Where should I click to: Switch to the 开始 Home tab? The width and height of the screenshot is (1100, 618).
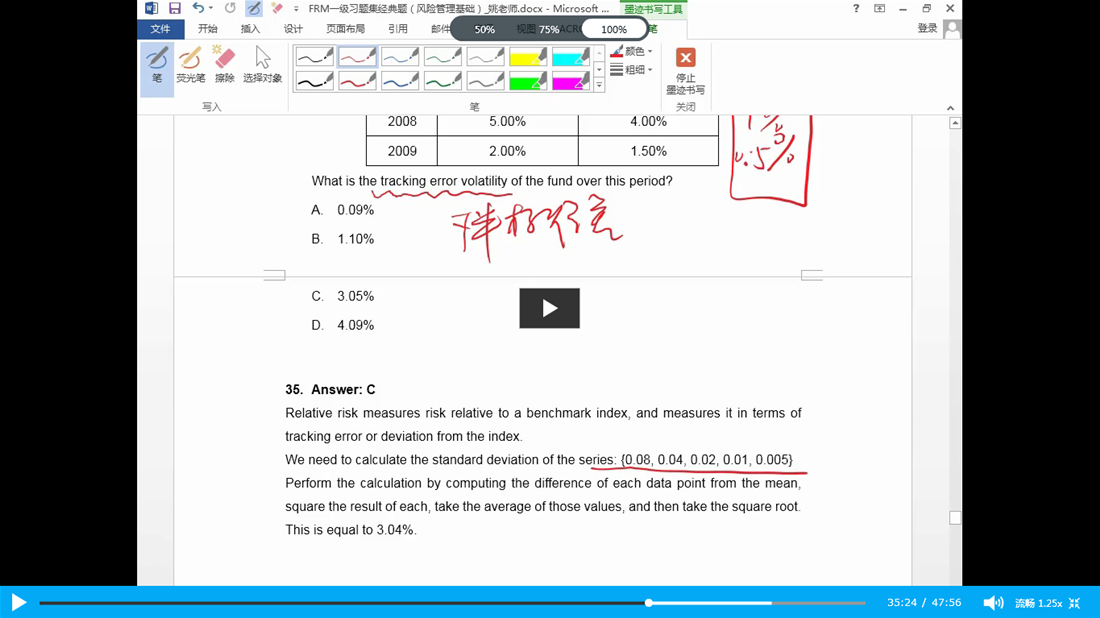pos(208,29)
